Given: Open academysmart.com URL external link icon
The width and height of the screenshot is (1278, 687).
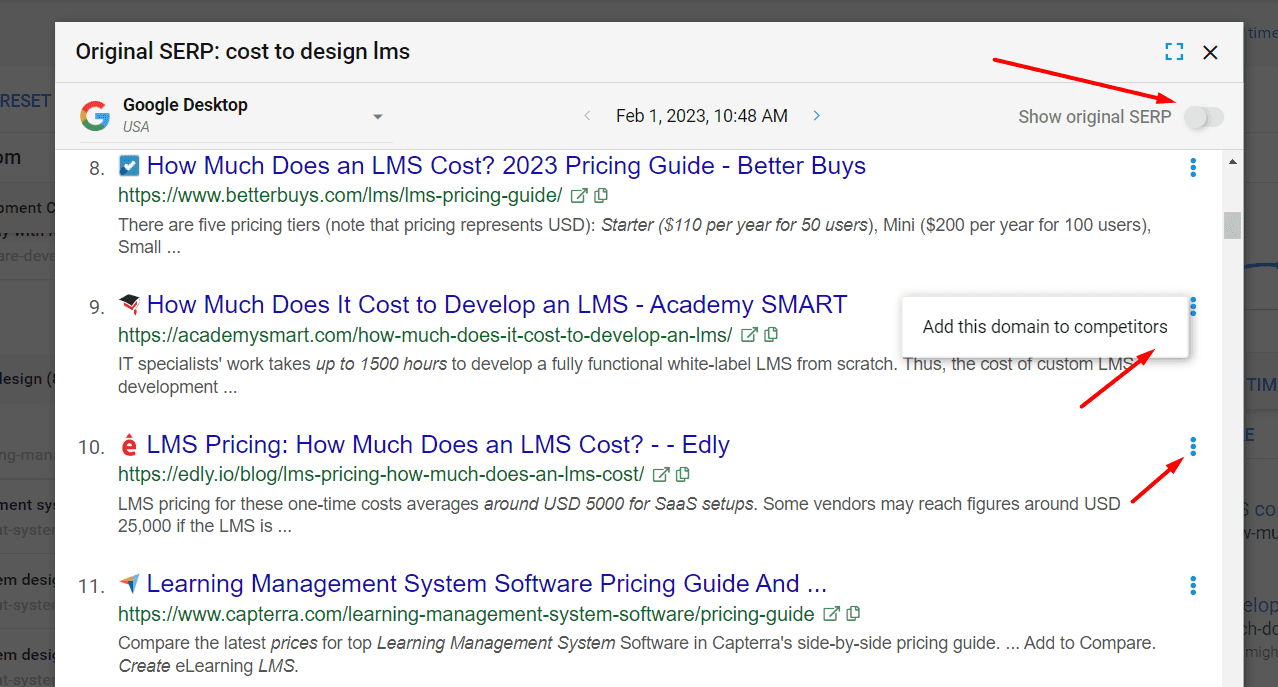Looking at the screenshot, I should point(749,334).
